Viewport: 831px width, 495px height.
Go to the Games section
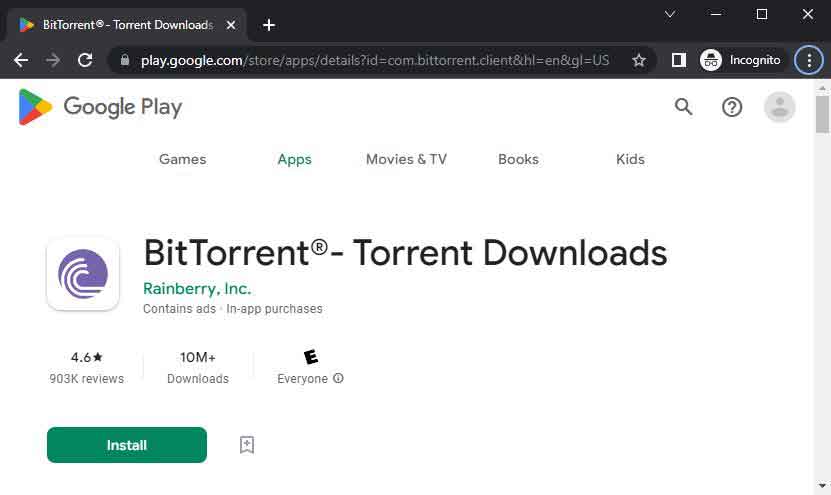click(x=182, y=159)
